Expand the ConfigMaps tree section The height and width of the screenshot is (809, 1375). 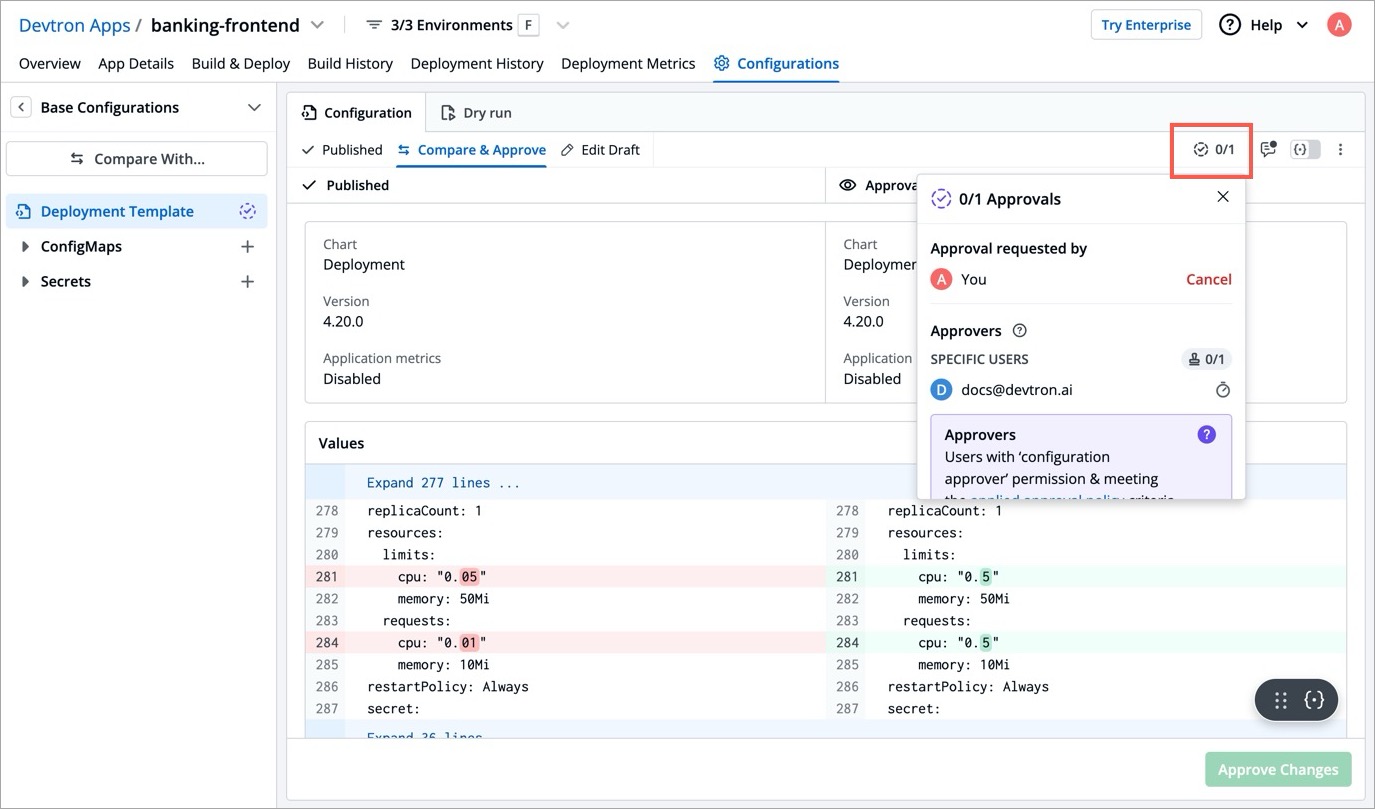pyautogui.click(x=25, y=247)
